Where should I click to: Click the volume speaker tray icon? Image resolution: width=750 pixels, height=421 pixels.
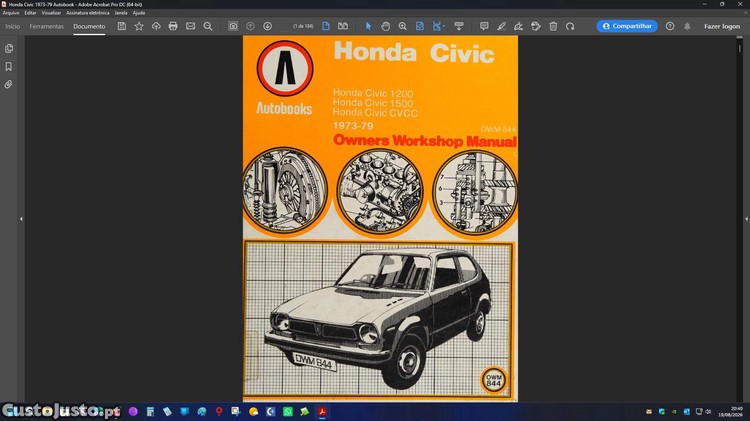tap(708, 411)
